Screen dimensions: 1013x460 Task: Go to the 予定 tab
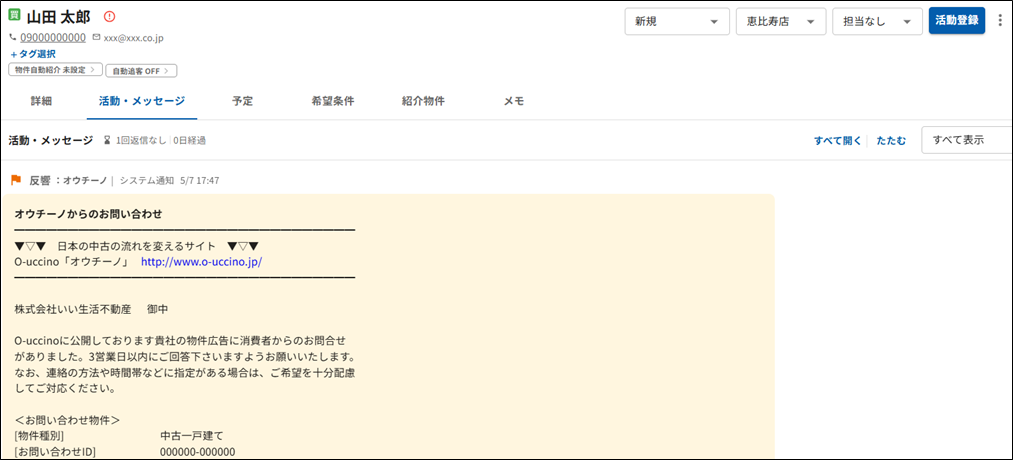tap(242, 101)
